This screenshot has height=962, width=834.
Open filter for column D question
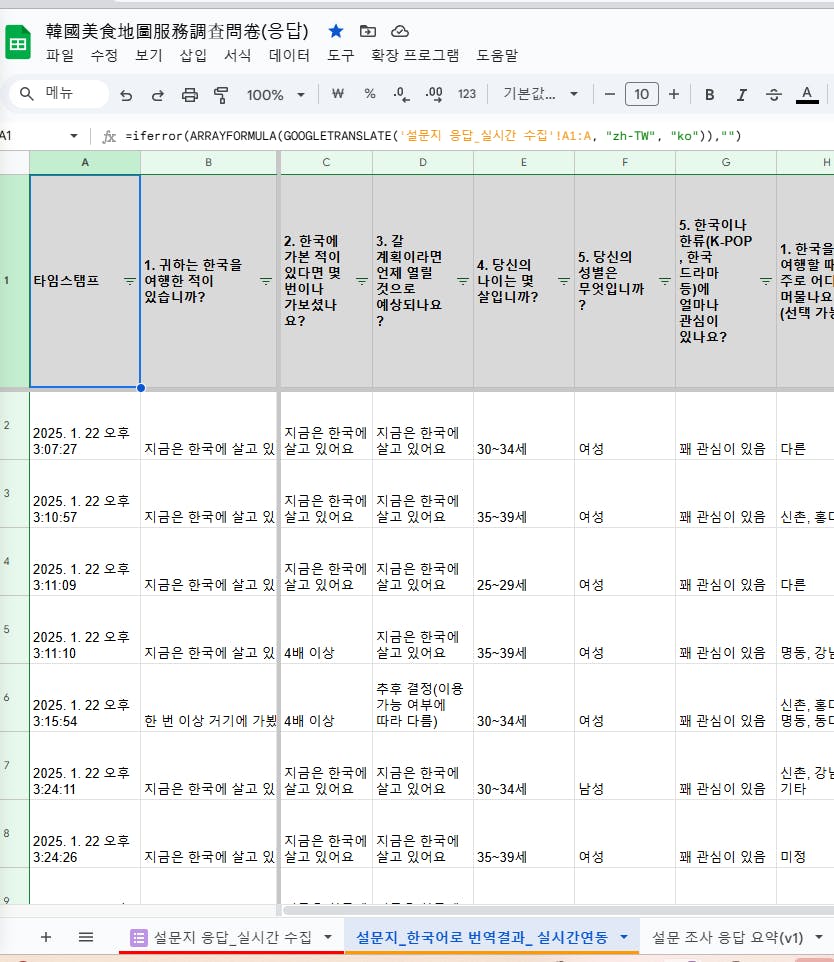tap(463, 281)
